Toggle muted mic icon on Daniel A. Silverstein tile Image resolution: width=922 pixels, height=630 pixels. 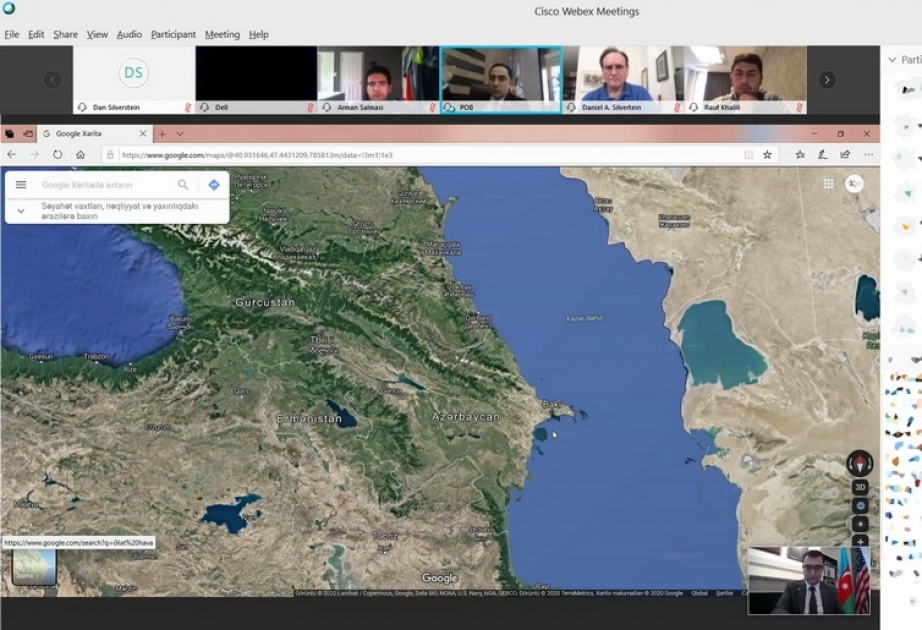click(677, 108)
